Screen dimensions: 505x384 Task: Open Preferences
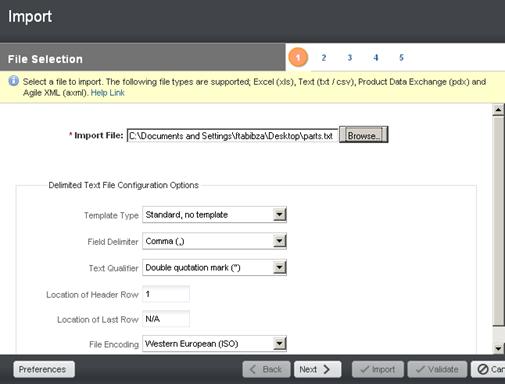[44, 369]
